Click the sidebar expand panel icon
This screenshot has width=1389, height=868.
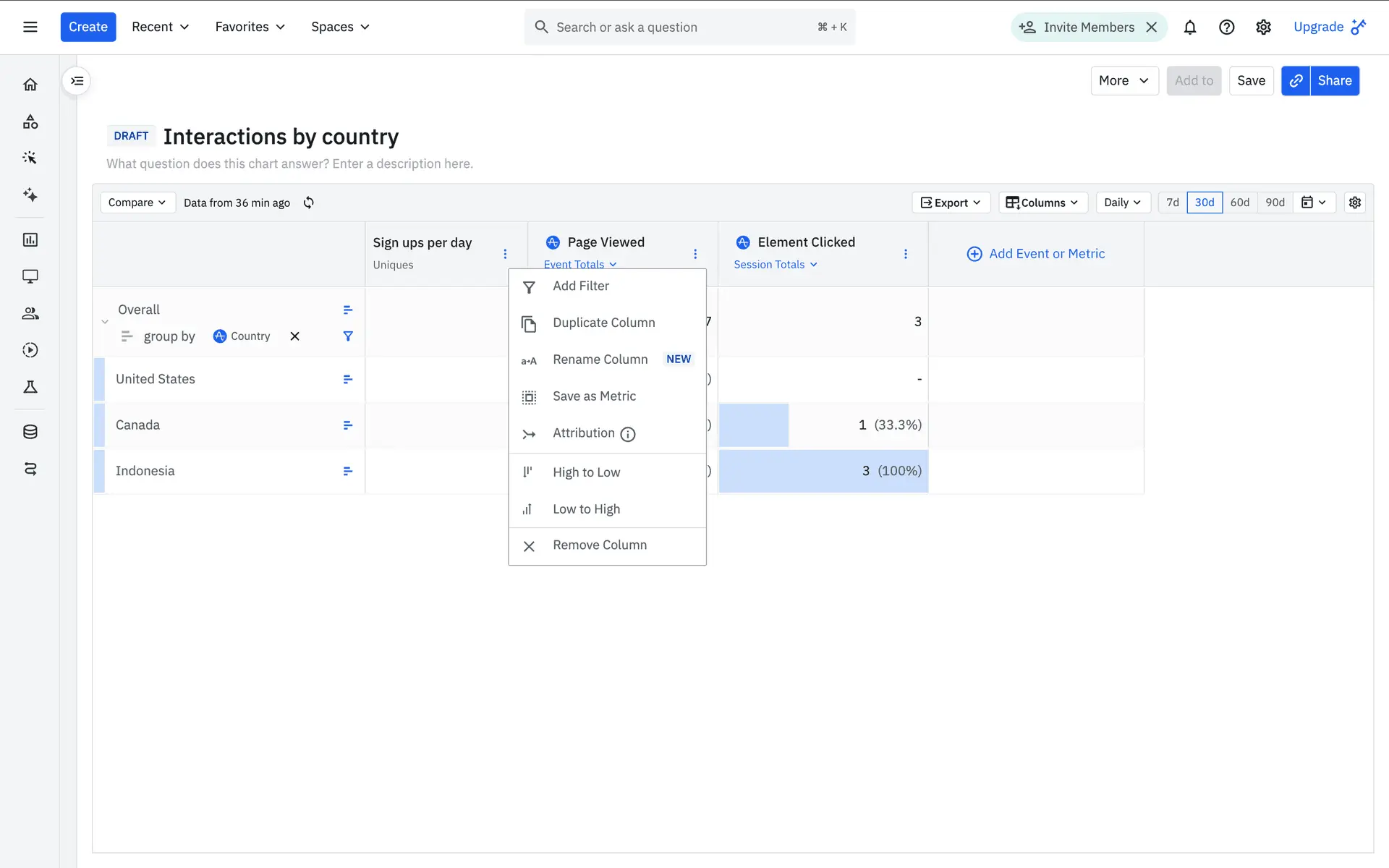point(77,81)
